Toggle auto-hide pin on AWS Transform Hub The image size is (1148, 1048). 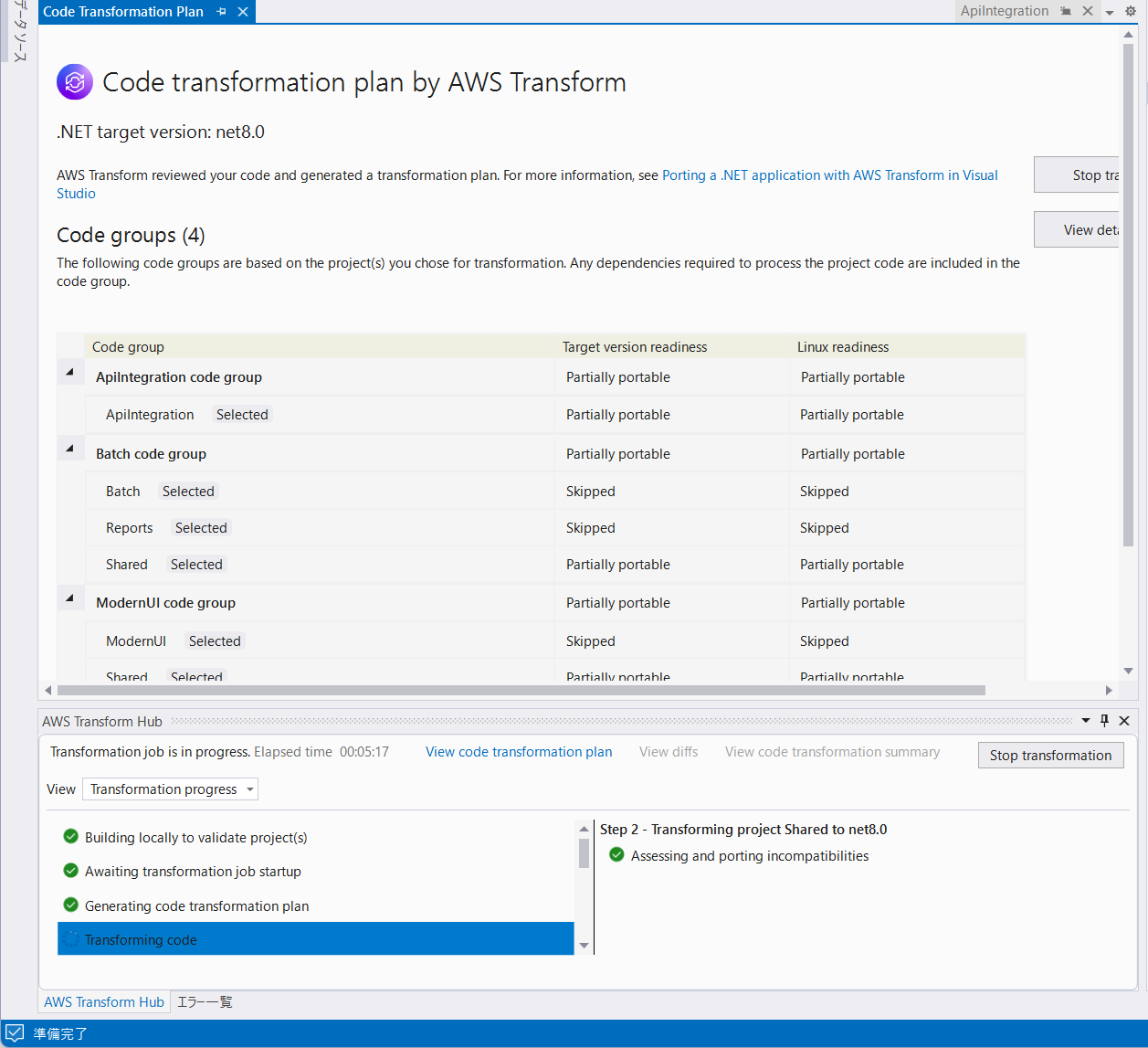click(1104, 721)
